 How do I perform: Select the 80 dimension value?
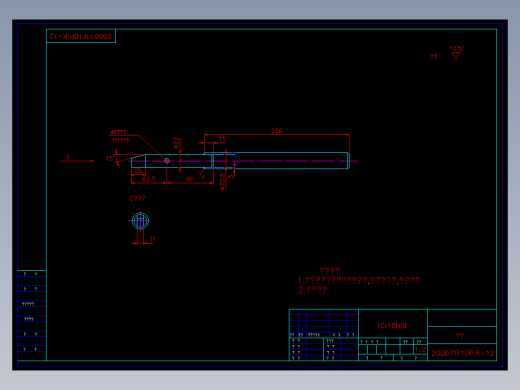click(x=190, y=179)
